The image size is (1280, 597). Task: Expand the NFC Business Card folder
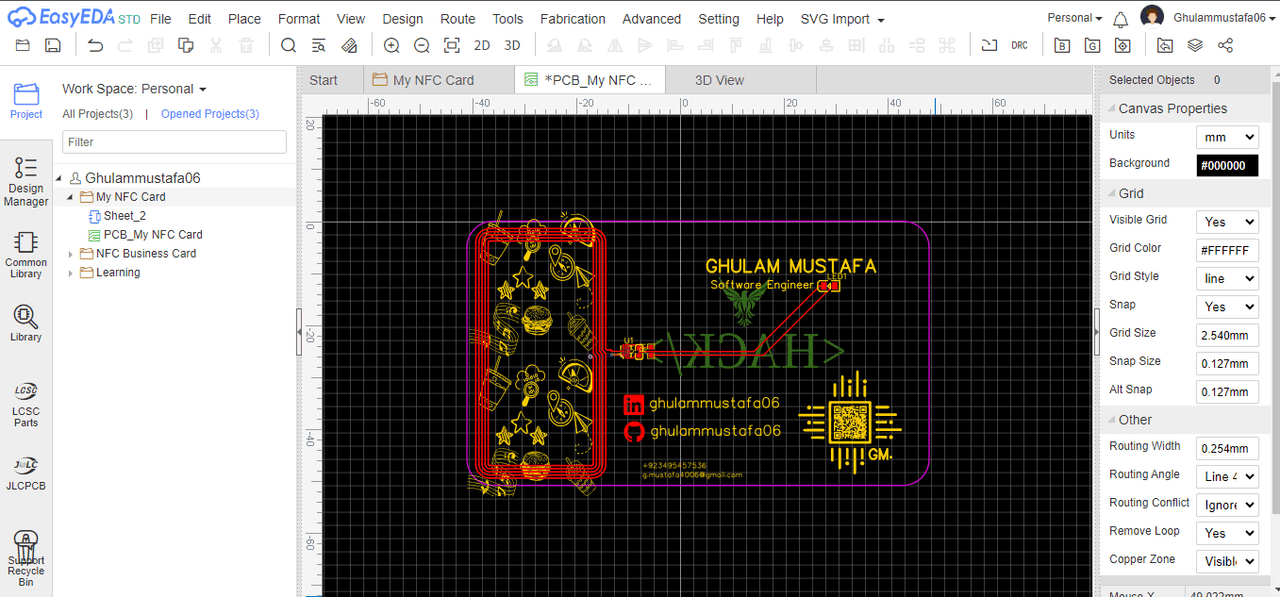(x=71, y=254)
